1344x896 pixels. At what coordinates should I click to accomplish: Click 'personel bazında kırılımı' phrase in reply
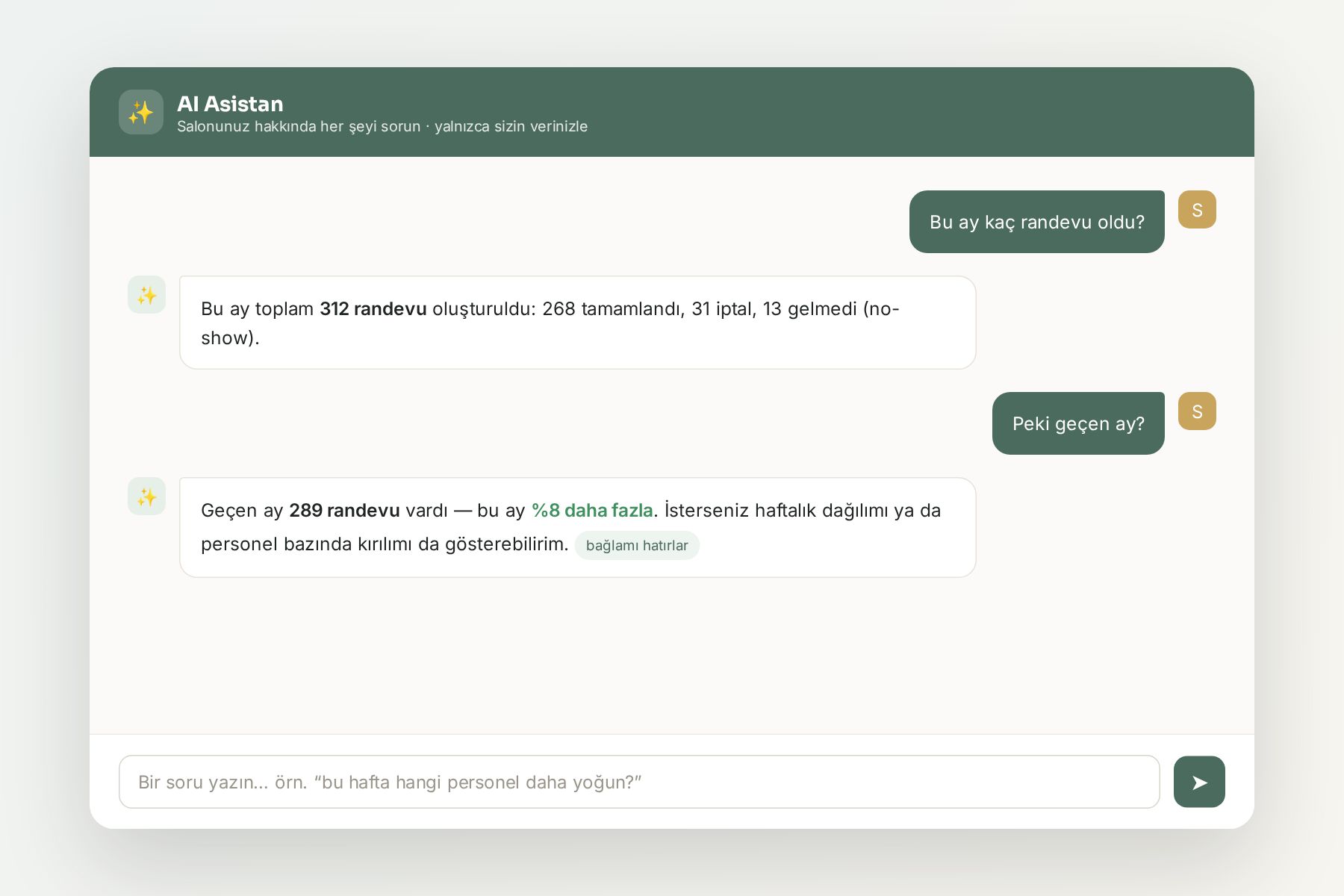pyautogui.click(x=307, y=544)
